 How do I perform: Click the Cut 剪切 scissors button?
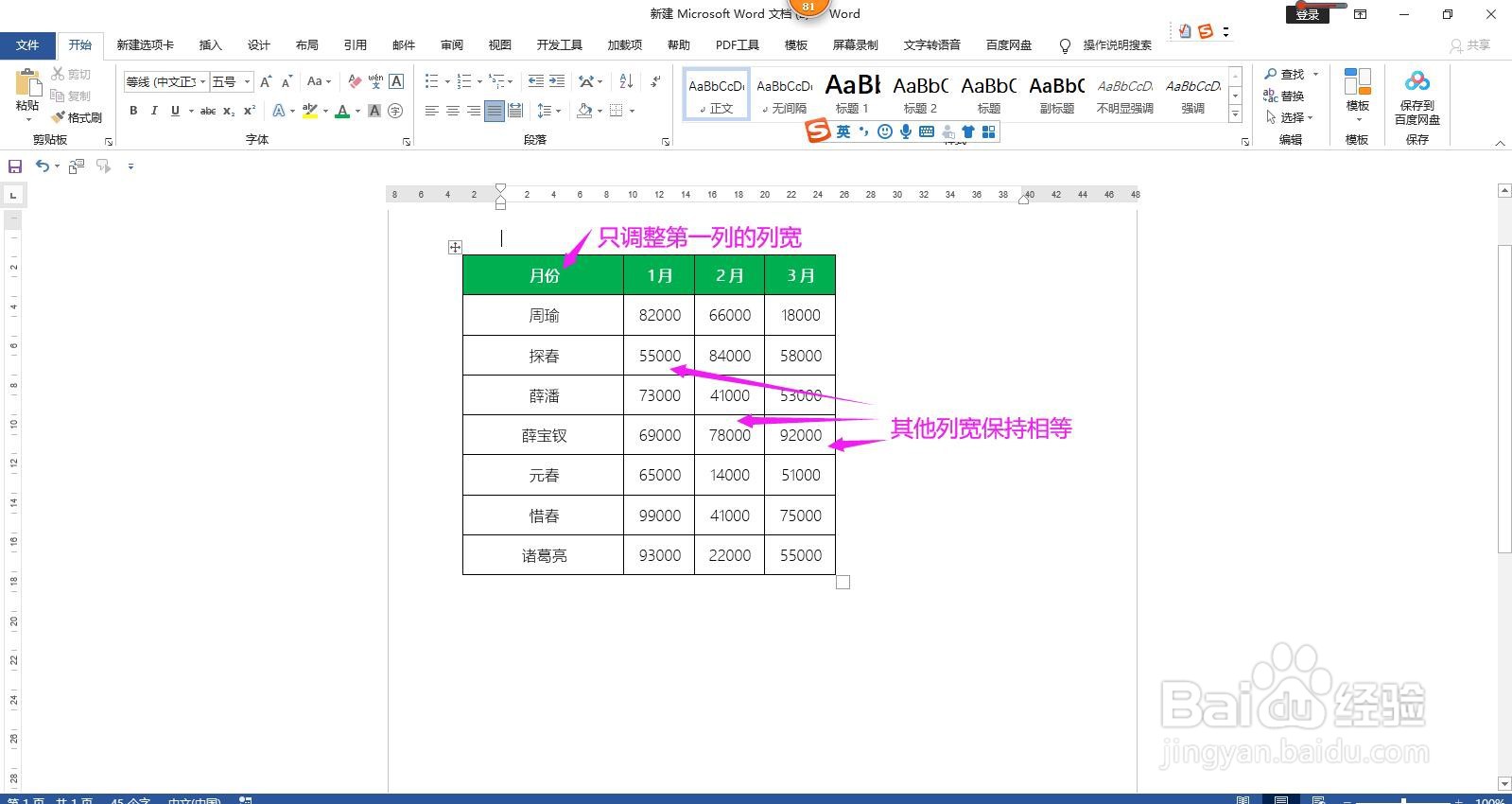click(71, 74)
